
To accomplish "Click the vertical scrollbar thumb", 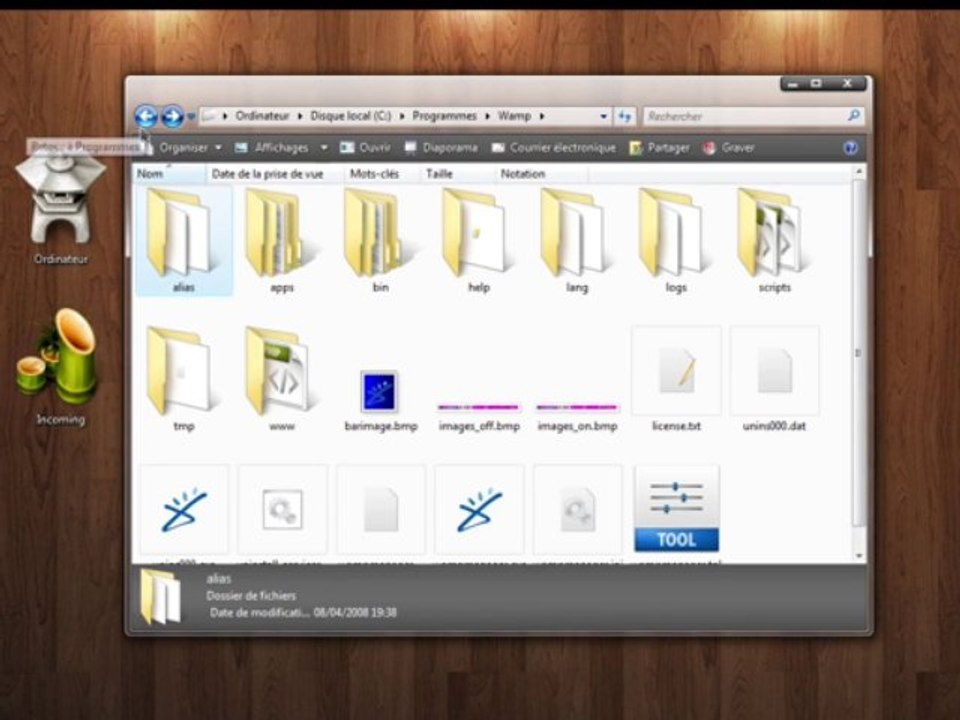I will (858, 352).
